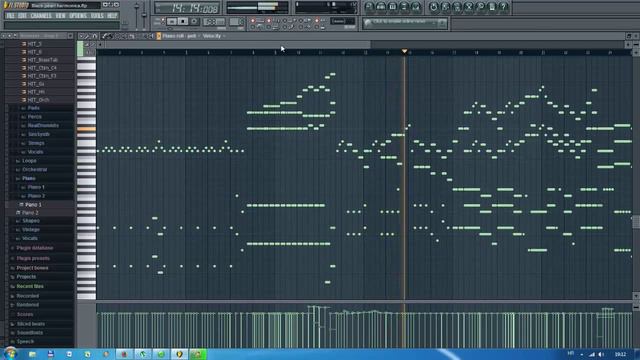Viewport: 640px width, 360px height.
Task: Arm recording with the record button
Action: pyautogui.click(x=194, y=21)
